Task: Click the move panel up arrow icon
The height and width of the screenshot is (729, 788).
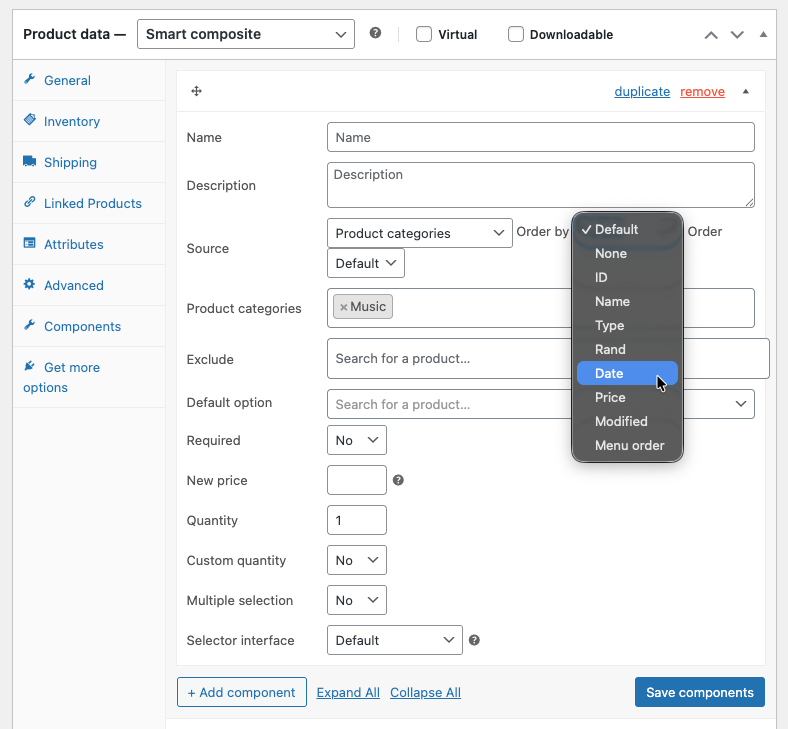Action: pyautogui.click(x=711, y=34)
